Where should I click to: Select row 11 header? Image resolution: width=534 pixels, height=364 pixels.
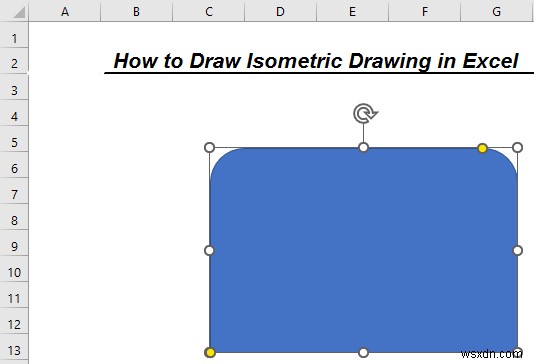(14, 295)
